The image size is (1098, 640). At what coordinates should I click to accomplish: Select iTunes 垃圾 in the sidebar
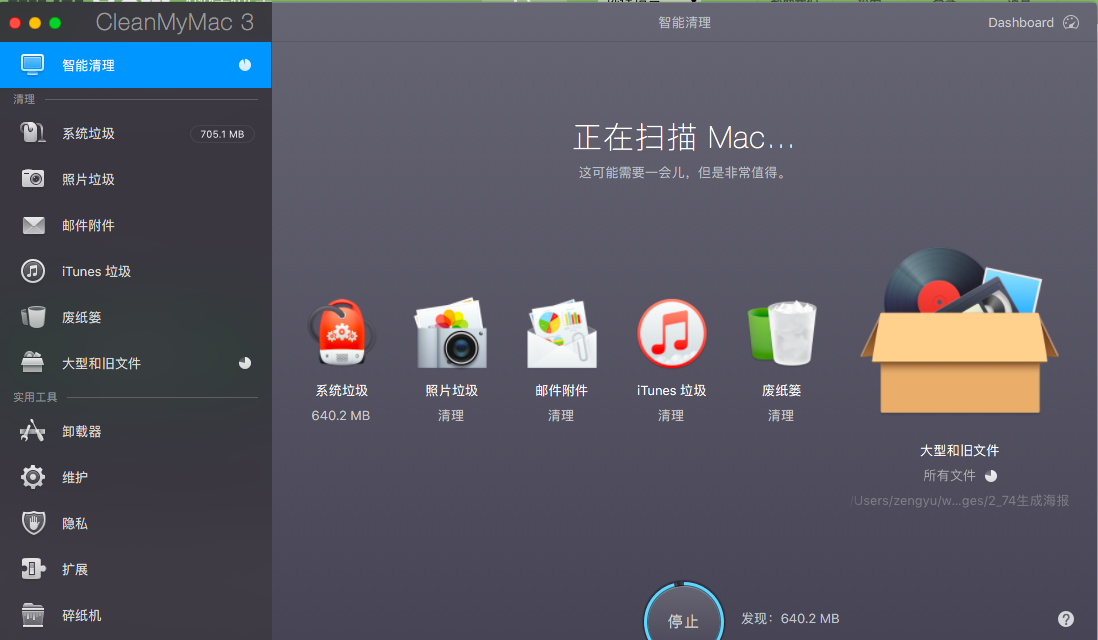(x=135, y=271)
